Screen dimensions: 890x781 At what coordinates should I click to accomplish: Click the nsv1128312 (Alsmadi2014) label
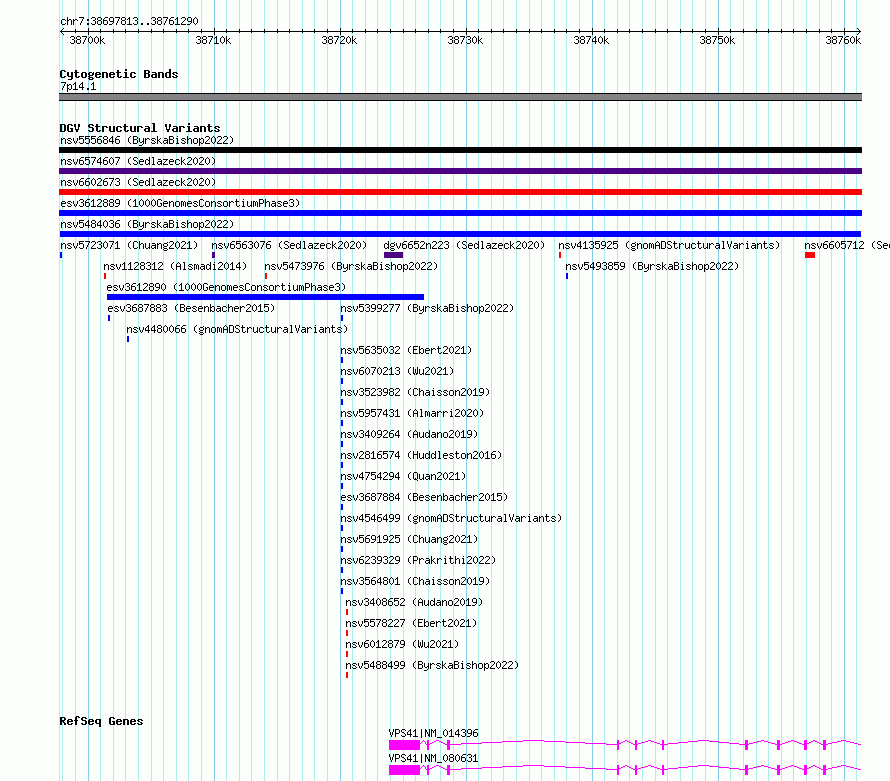coord(175,266)
